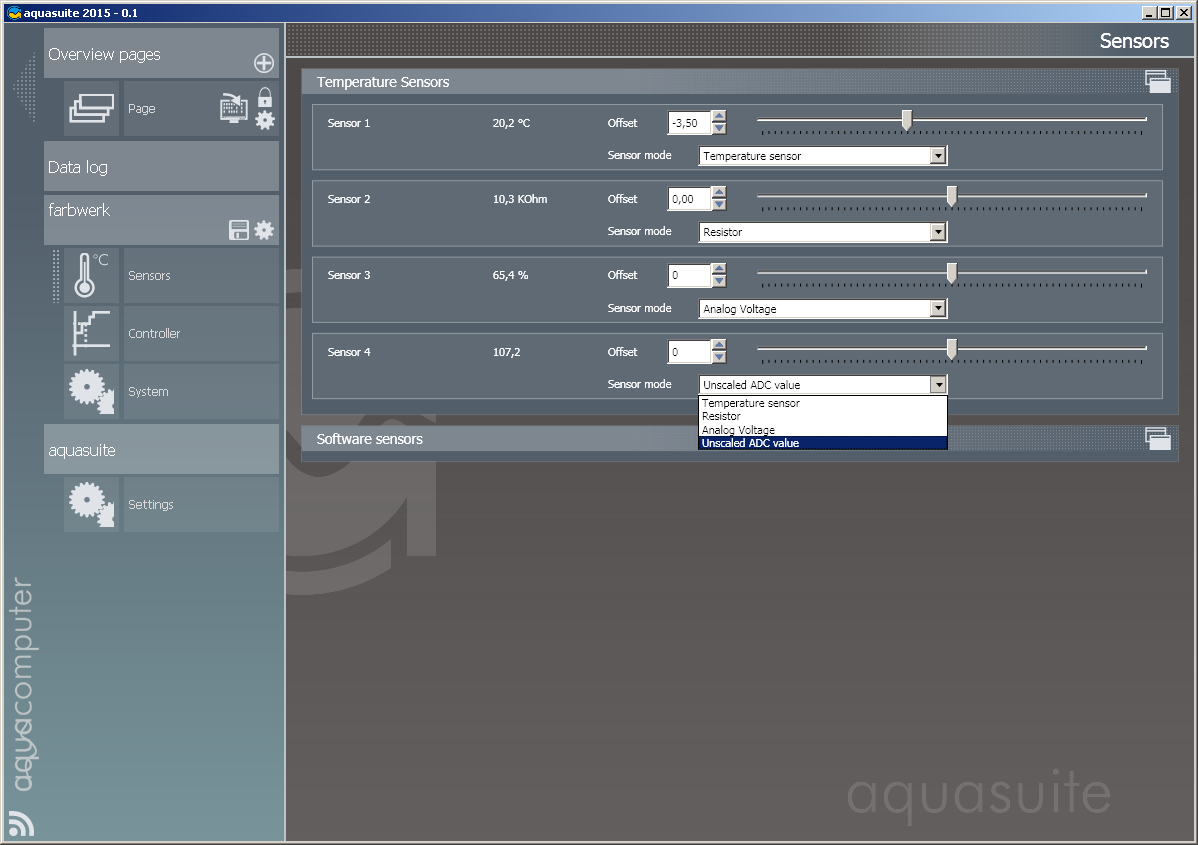This screenshot has height=845, width=1198.
Task: Increase Sensor 2 offset with up arrow
Action: [x=719, y=193]
